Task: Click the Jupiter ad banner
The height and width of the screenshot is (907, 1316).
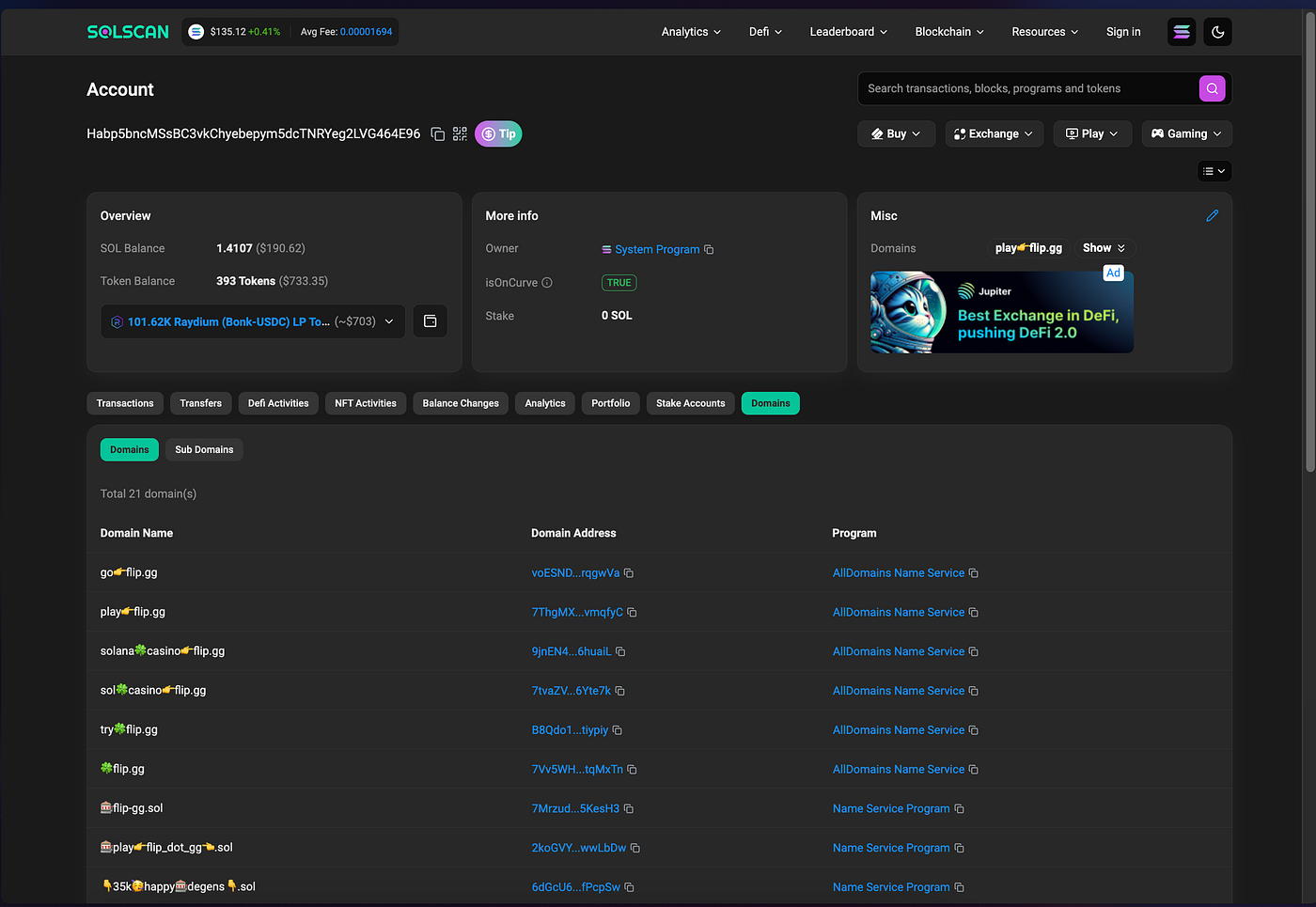Action: pos(1002,312)
